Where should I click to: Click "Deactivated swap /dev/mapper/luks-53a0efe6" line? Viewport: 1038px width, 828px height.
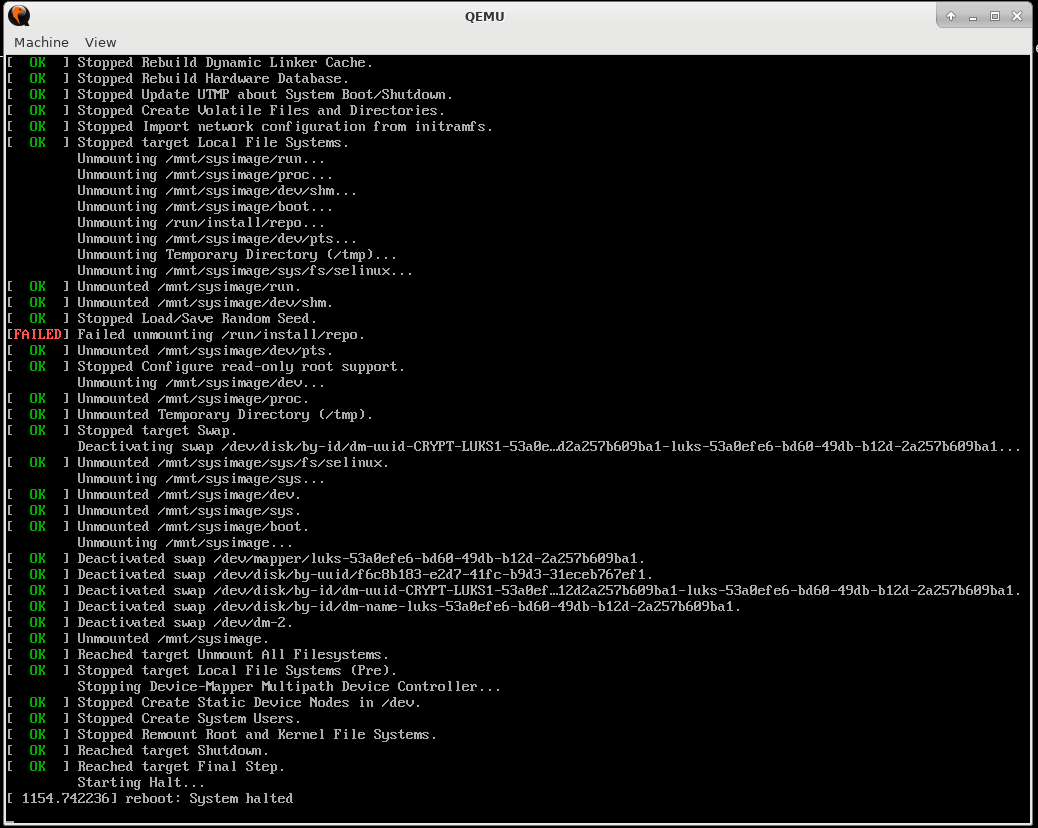click(x=361, y=559)
